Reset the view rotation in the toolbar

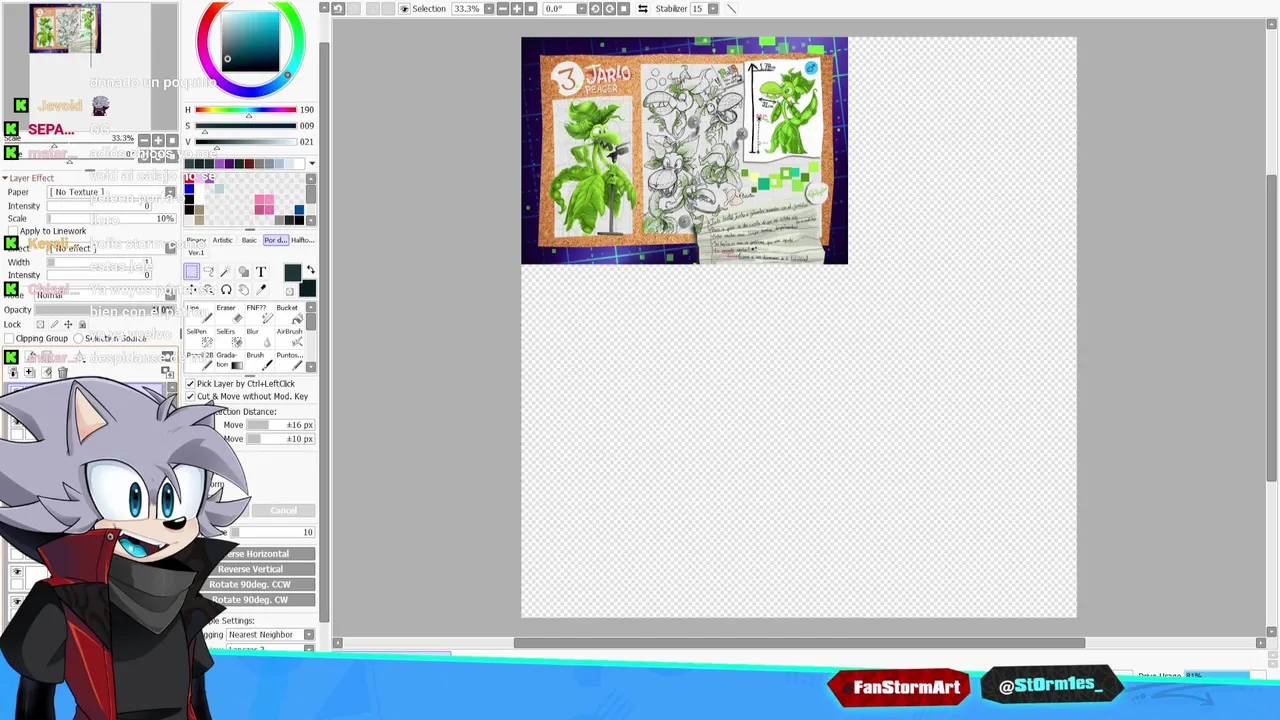(624, 8)
